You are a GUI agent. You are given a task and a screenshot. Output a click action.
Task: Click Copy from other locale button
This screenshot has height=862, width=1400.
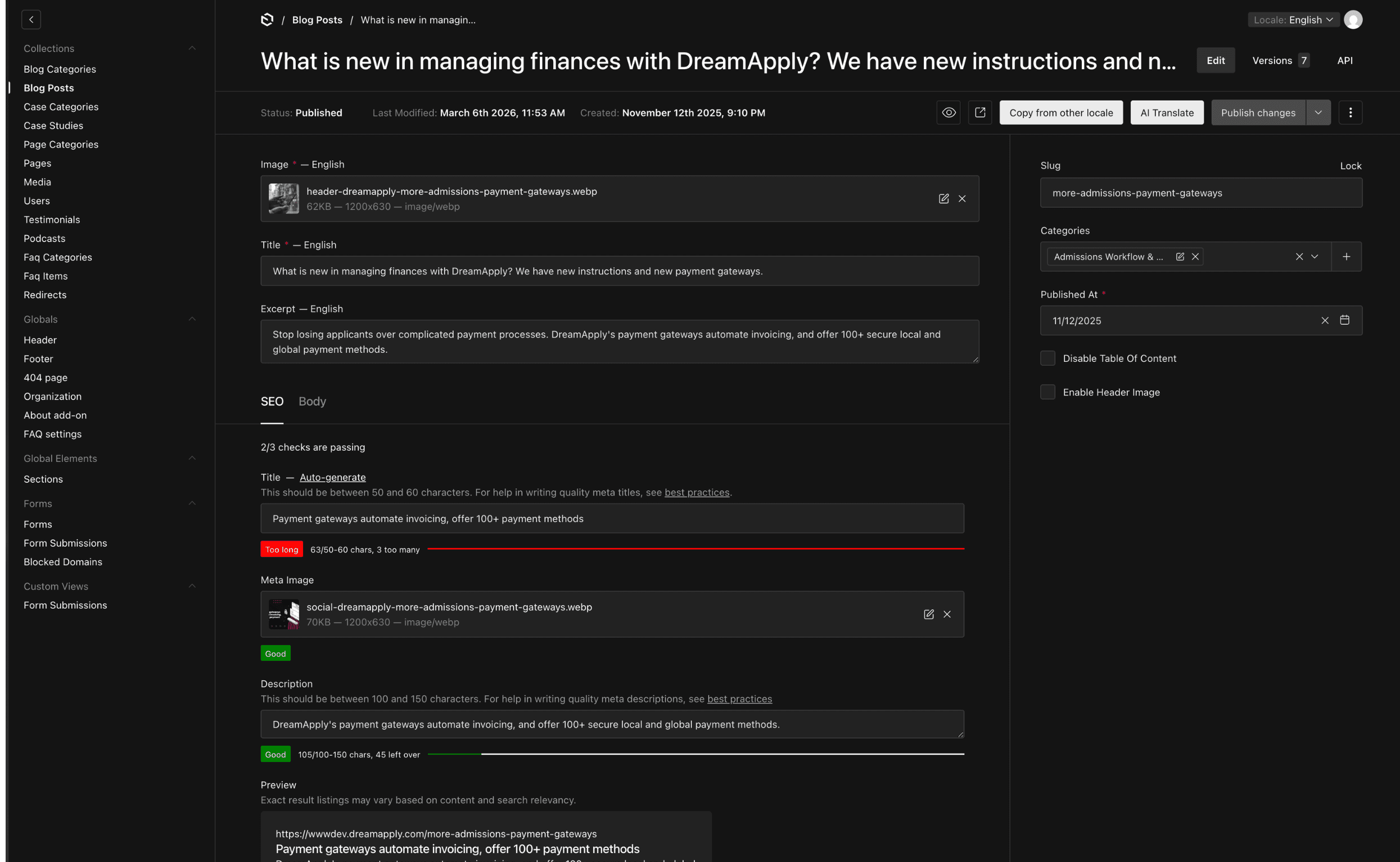(x=1061, y=112)
